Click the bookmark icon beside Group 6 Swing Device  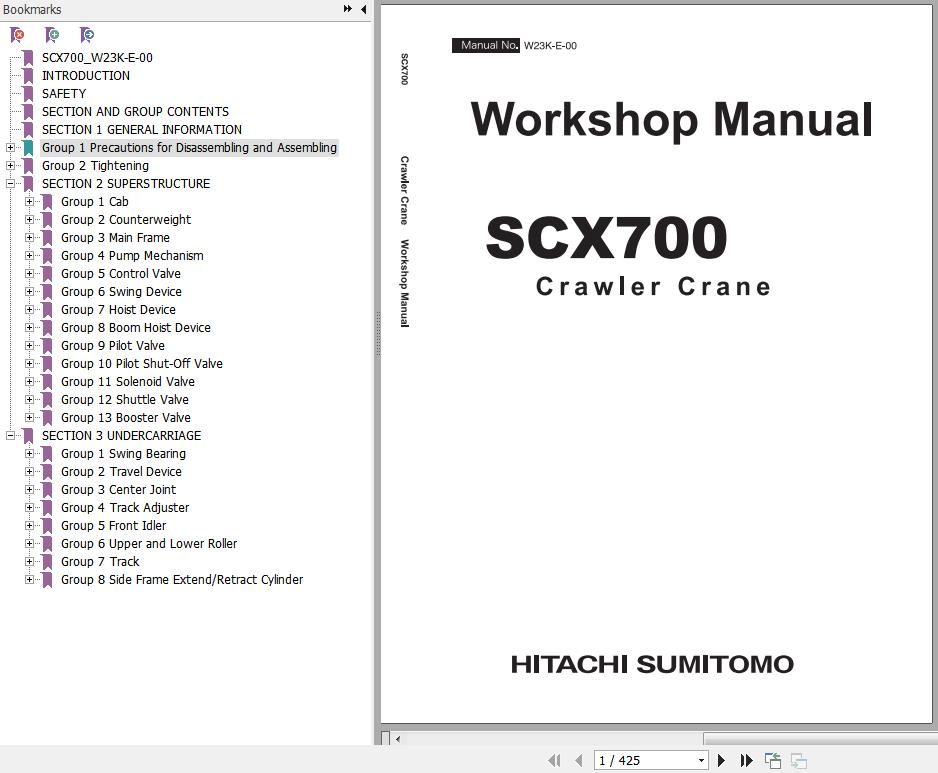click(47, 291)
